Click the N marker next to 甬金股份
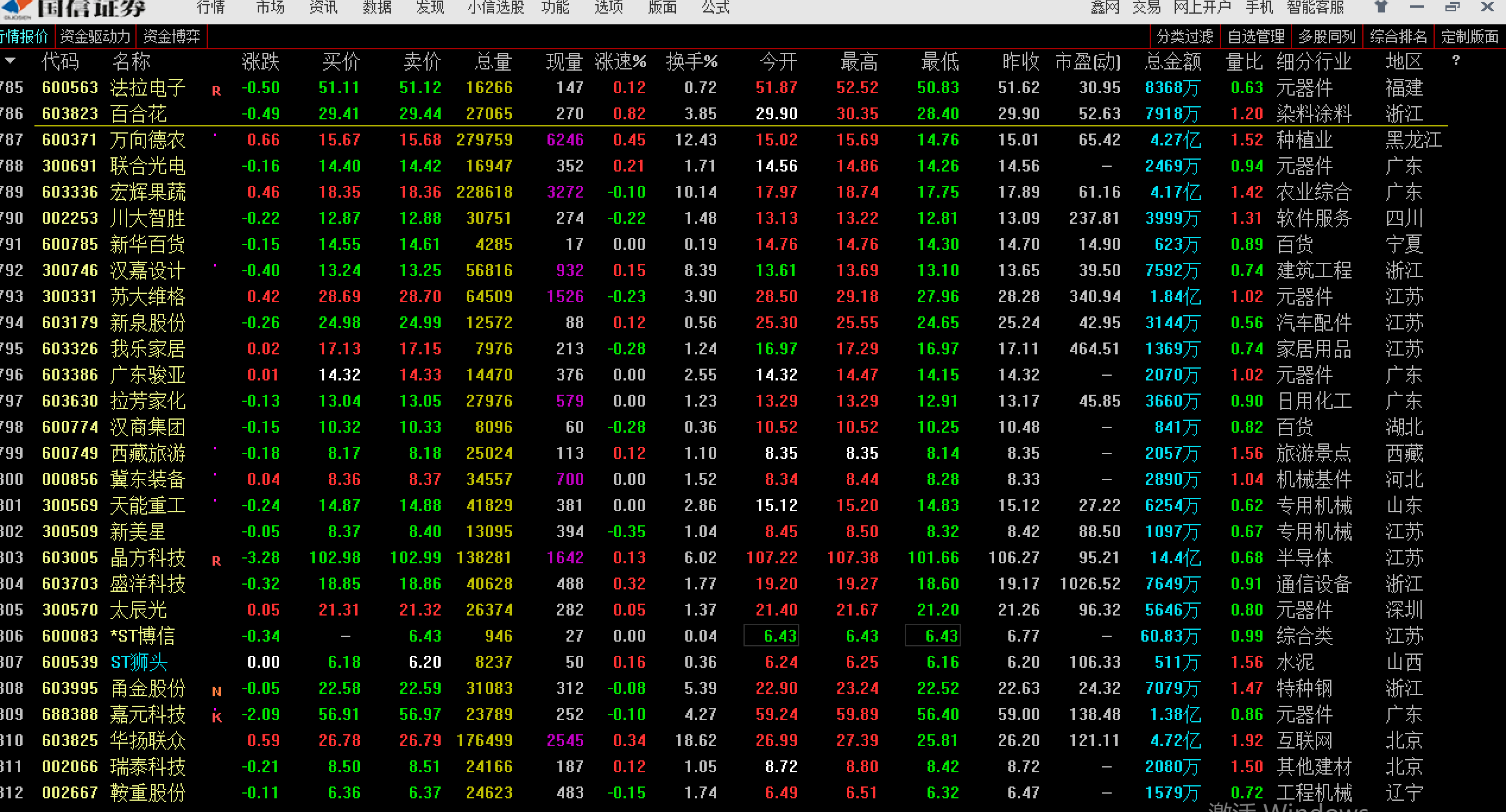This screenshot has height=812, width=1506. (x=216, y=692)
